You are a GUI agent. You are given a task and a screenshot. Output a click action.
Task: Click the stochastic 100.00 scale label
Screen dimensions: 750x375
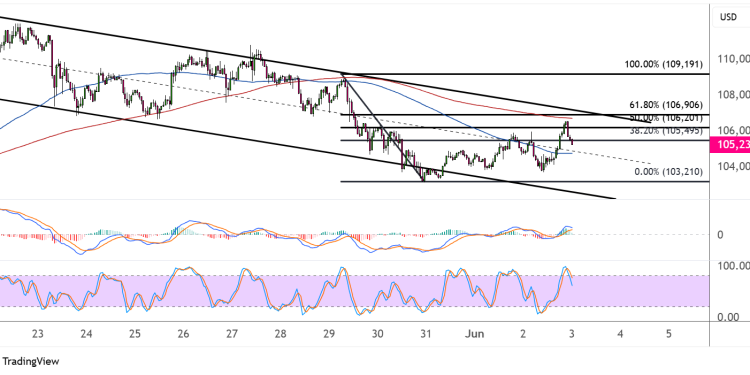733,265
